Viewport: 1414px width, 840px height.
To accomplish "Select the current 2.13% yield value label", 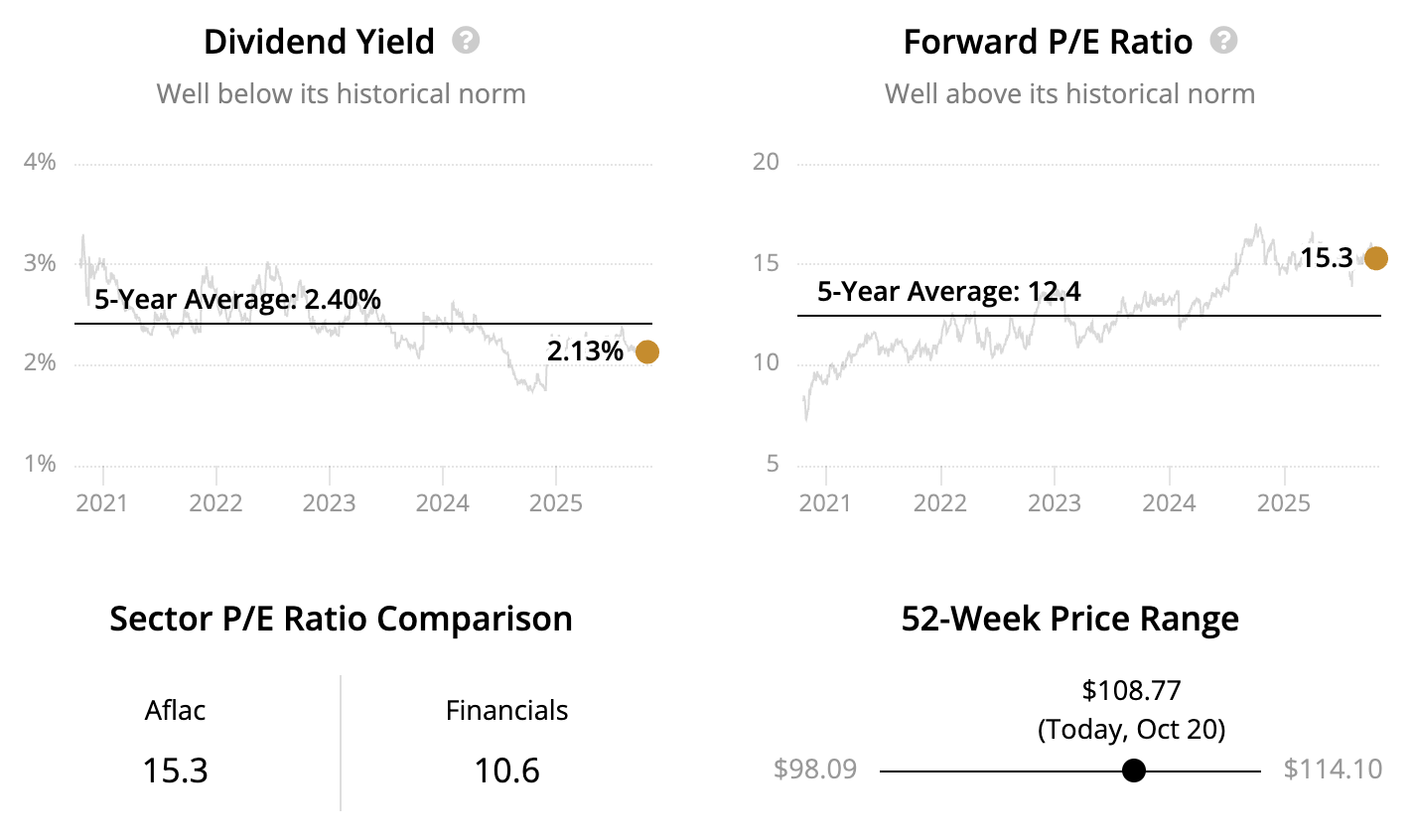I will coord(585,350).
